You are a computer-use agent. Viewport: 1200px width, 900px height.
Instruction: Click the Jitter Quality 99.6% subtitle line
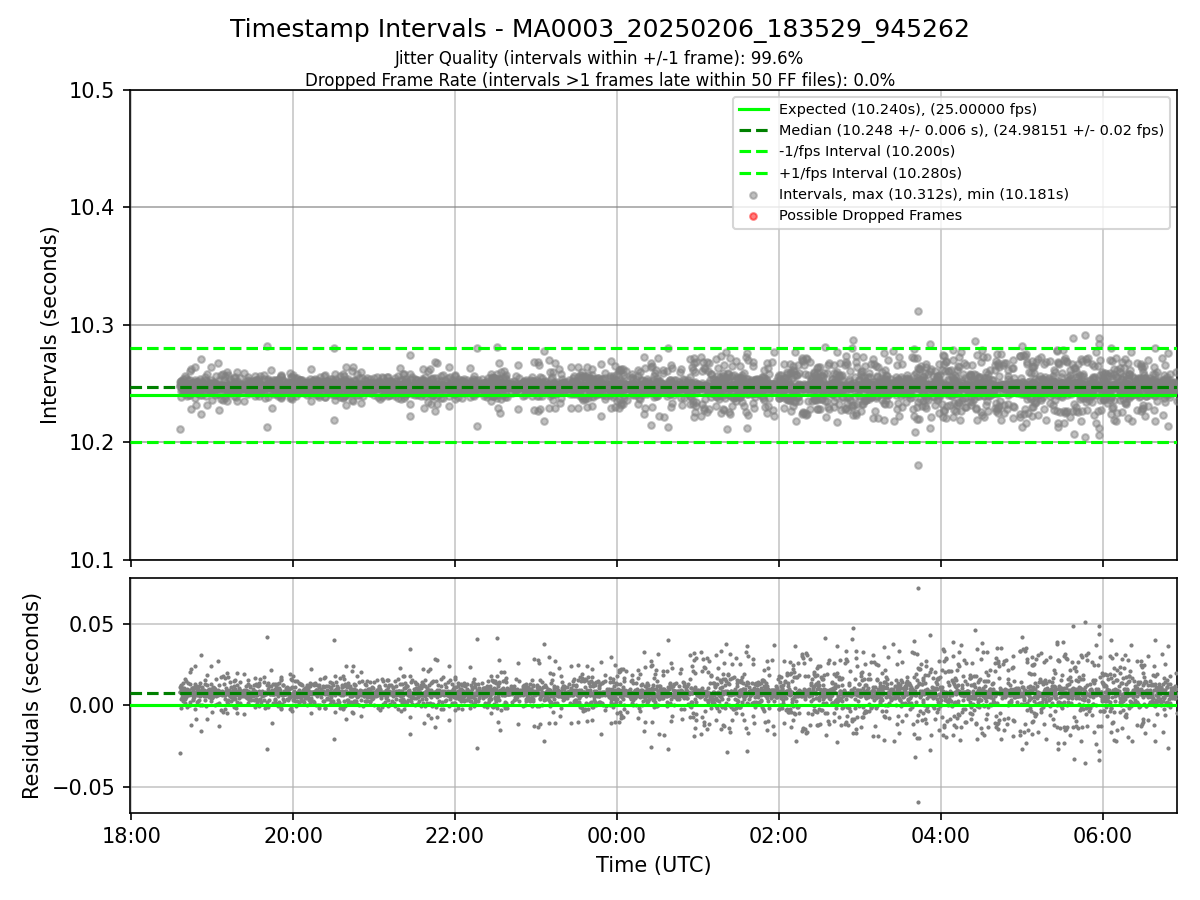coord(599,58)
